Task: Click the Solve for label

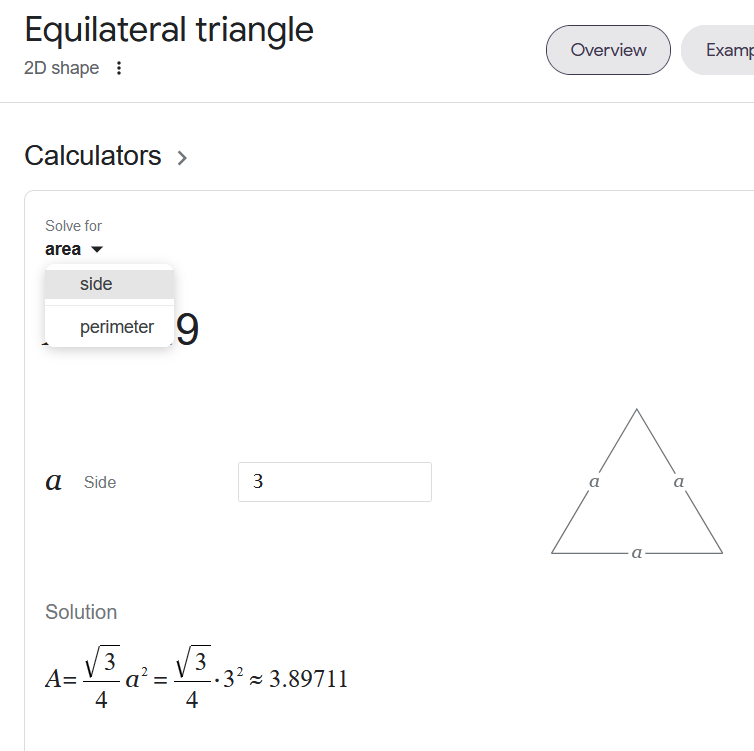Action: 74,225
